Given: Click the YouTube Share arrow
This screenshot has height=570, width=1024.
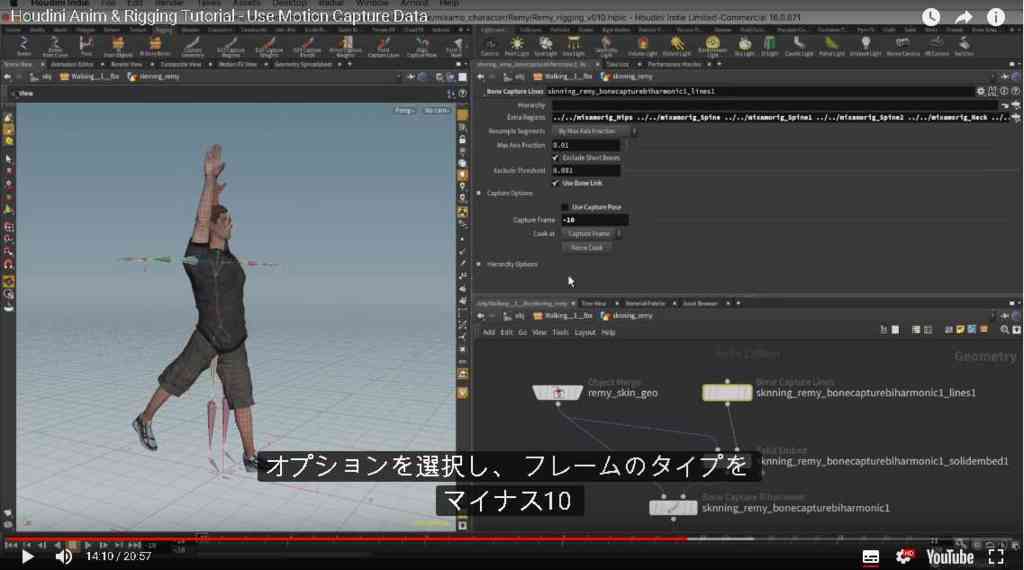Looking at the screenshot, I should pyautogui.click(x=963, y=17).
